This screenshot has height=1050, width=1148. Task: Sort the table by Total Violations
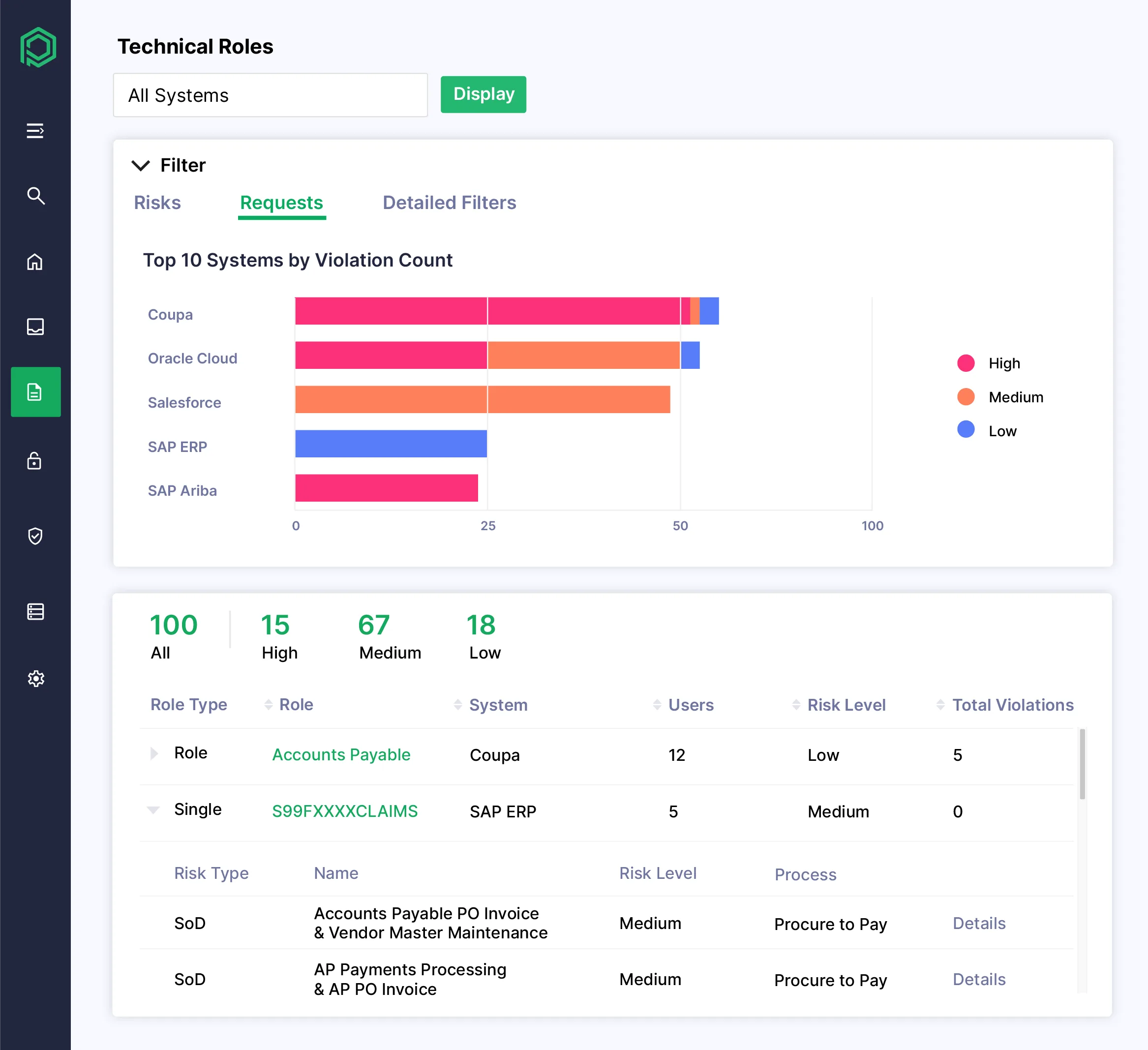[942, 704]
